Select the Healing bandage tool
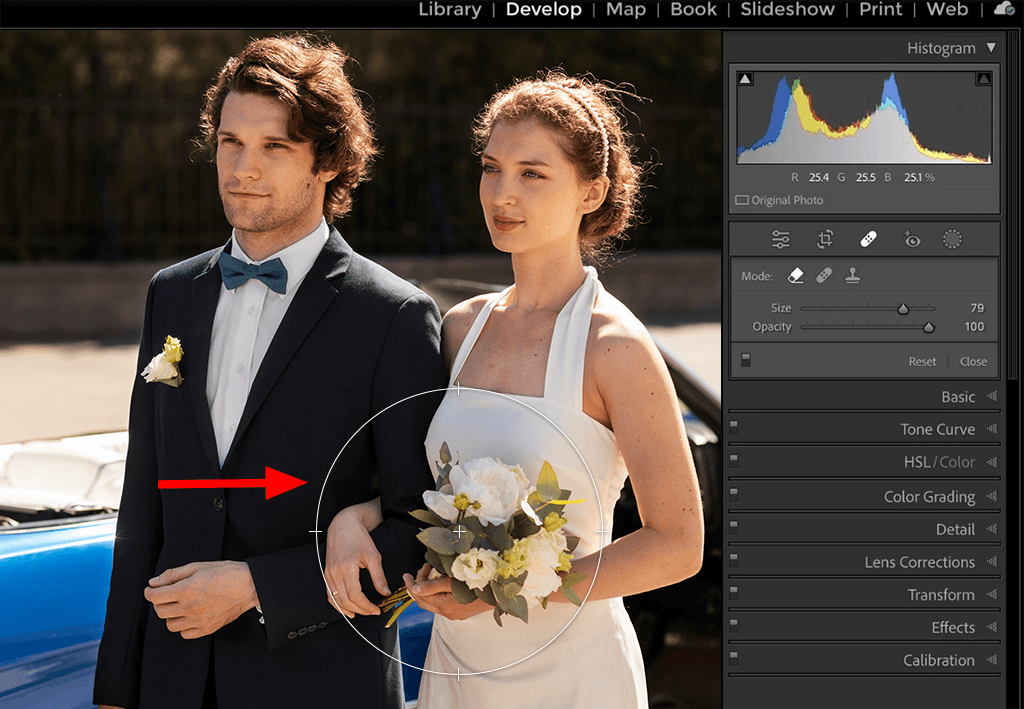The width and height of the screenshot is (1024, 709). pos(869,240)
